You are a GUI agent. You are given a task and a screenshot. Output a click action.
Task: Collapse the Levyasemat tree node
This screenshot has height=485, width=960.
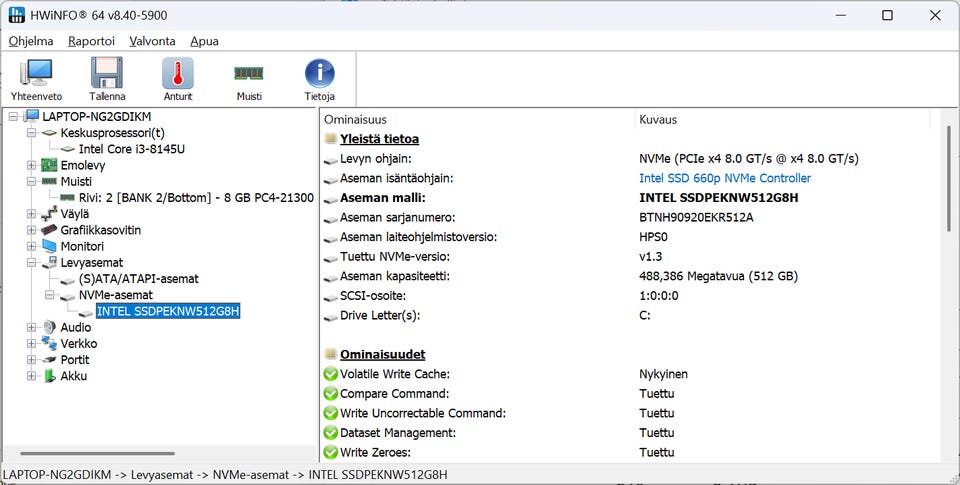pyautogui.click(x=31, y=263)
